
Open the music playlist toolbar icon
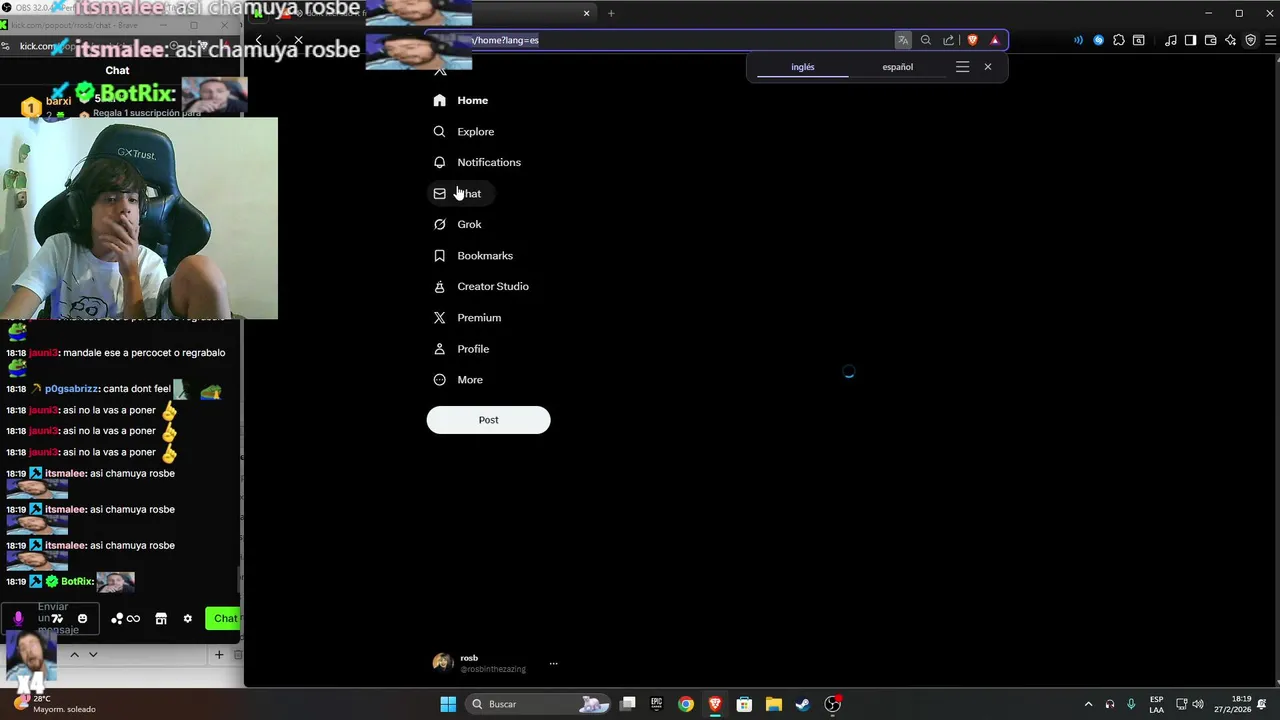point(1170,40)
